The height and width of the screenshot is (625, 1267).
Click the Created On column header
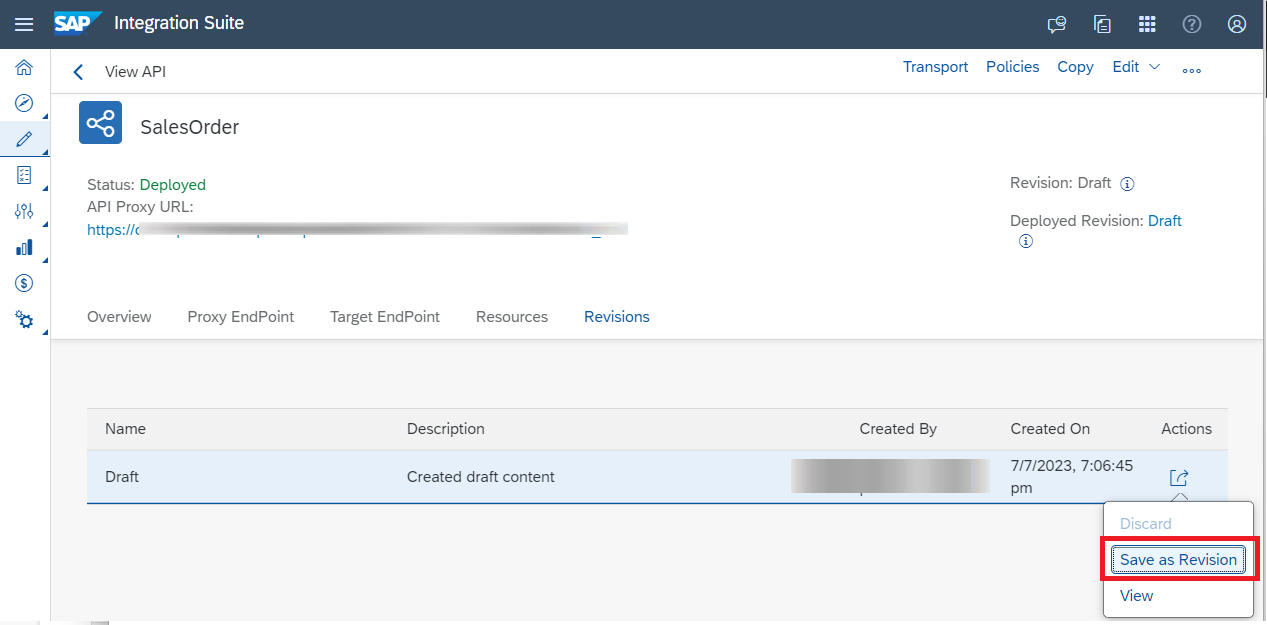point(1050,429)
